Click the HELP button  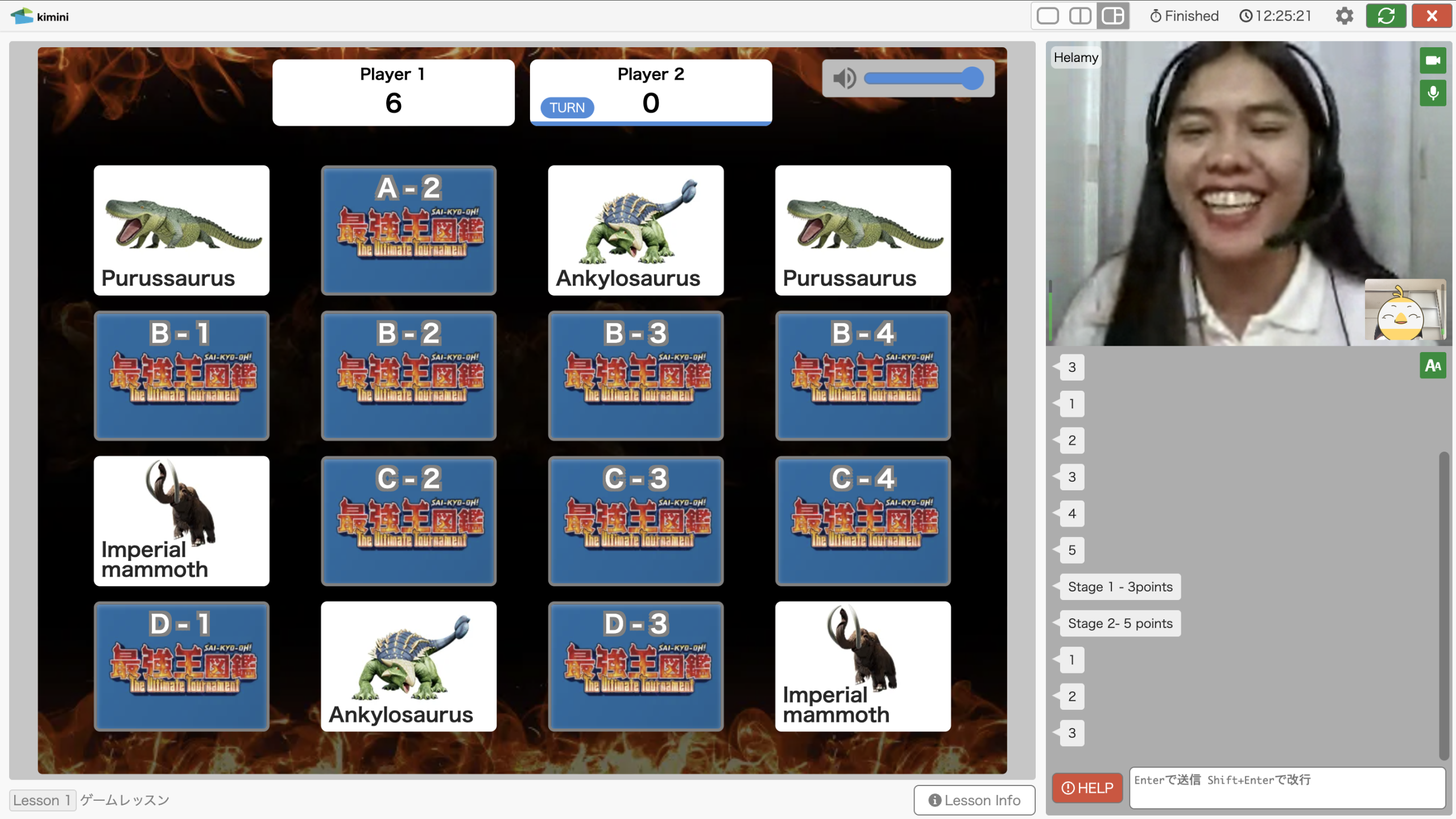[x=1087, y=788]
